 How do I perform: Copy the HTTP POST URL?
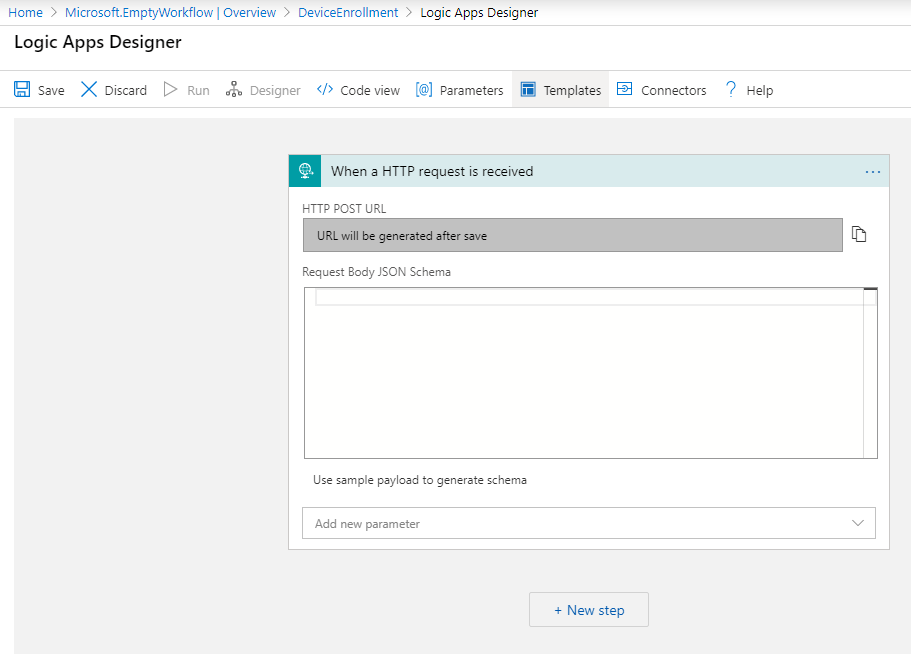tap(858, 234)
